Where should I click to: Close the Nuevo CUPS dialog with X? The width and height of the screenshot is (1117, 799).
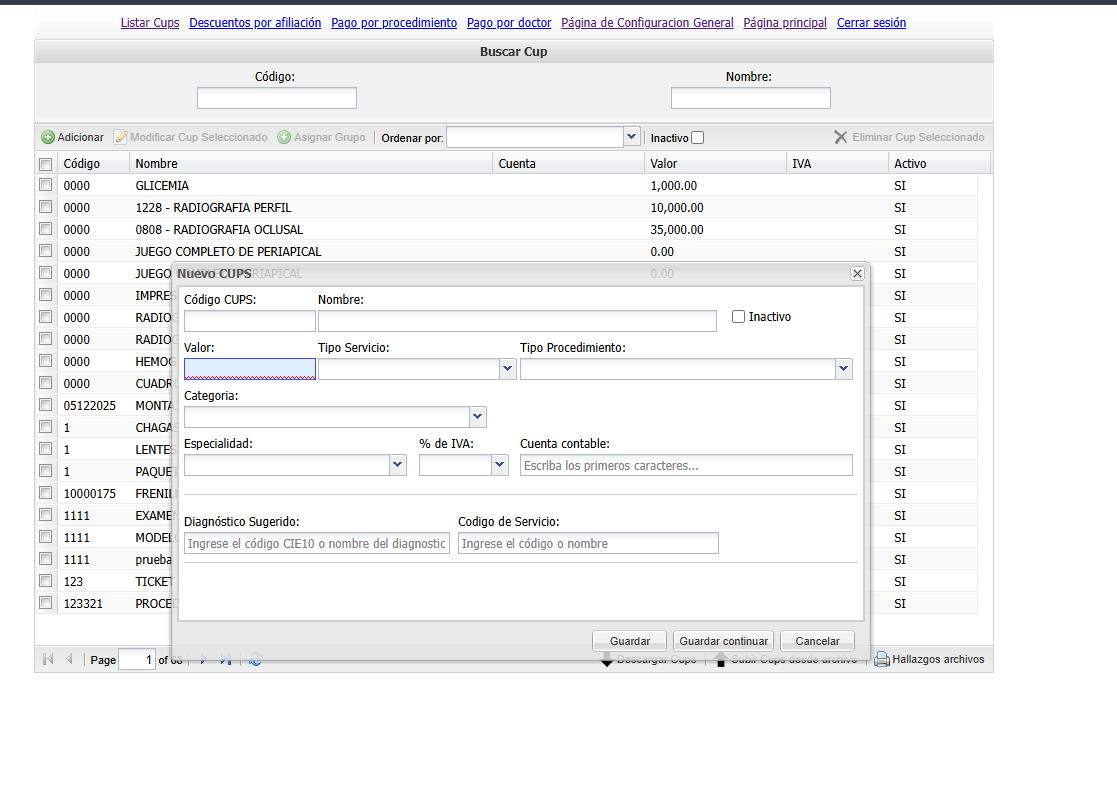pyautogui.click(x=857, y=273)
